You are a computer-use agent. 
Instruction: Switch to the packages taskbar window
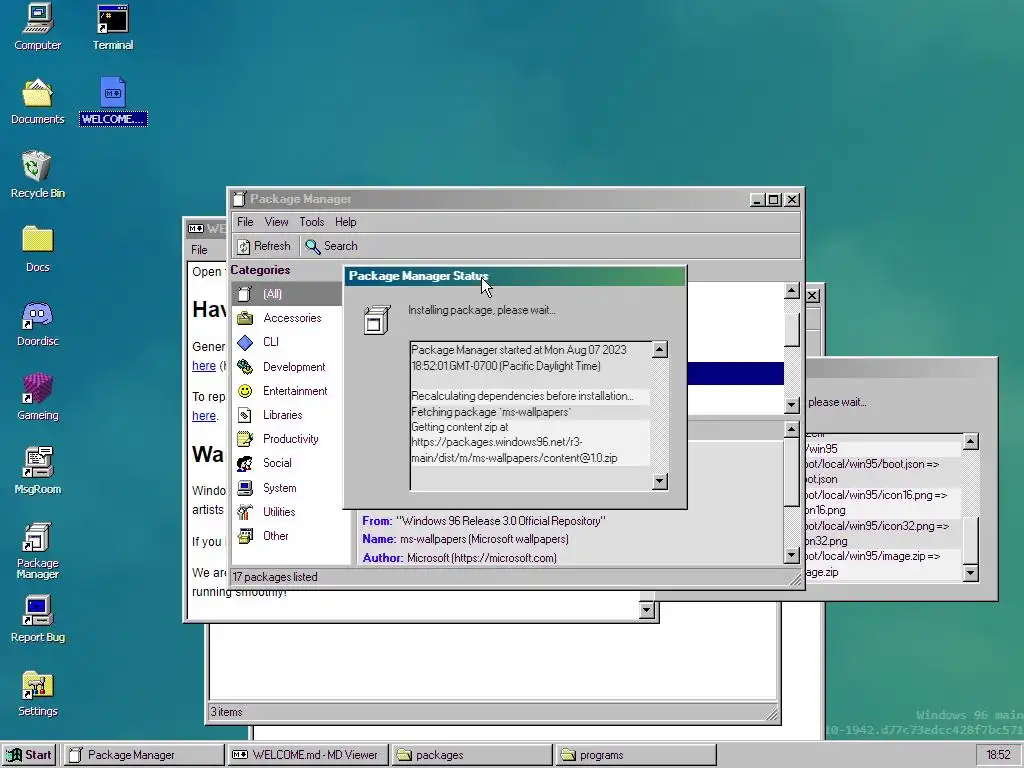(x=472, y=755)
